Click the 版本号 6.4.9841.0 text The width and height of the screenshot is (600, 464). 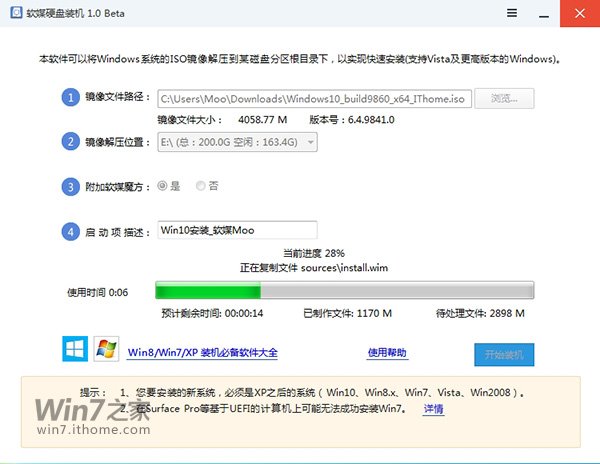pos(352,120)
